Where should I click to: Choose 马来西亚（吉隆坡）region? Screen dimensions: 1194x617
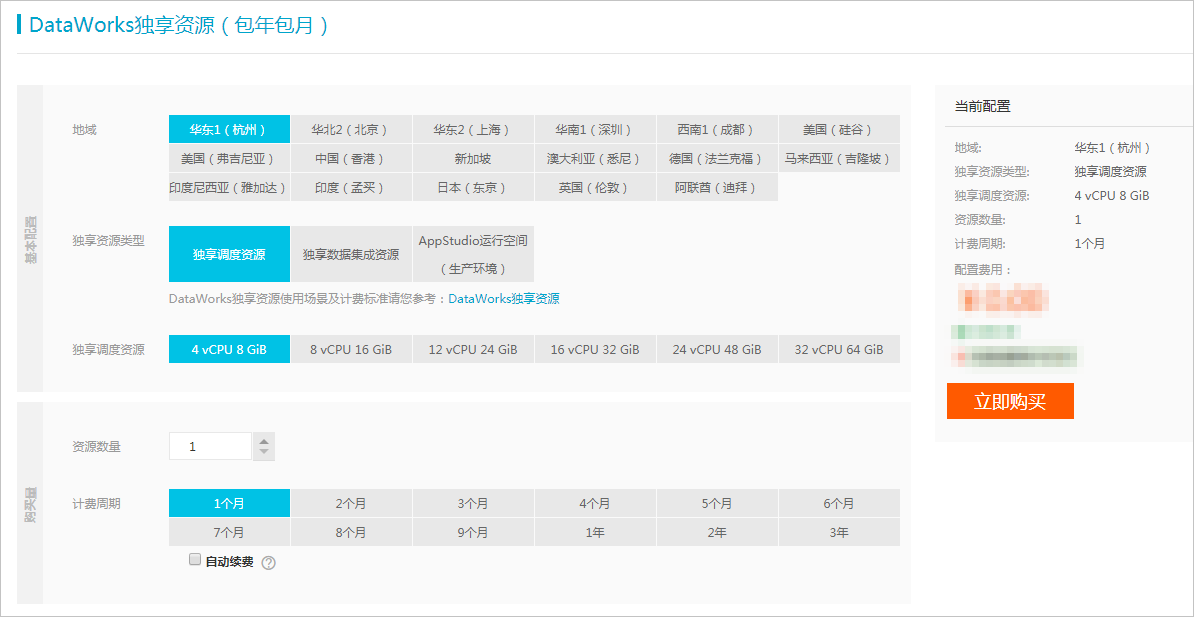pos(838,158)
